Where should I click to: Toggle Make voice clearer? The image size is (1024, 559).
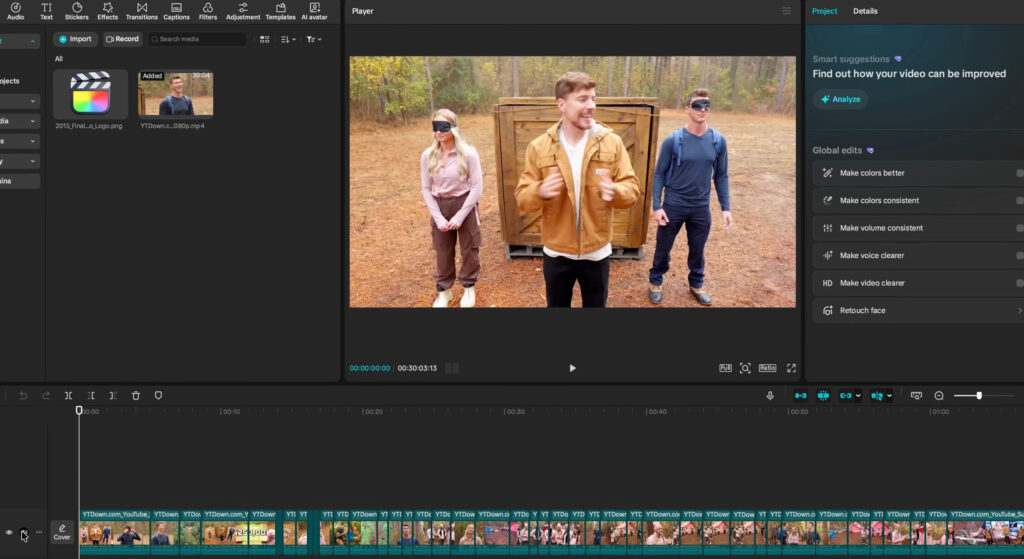1019,255
